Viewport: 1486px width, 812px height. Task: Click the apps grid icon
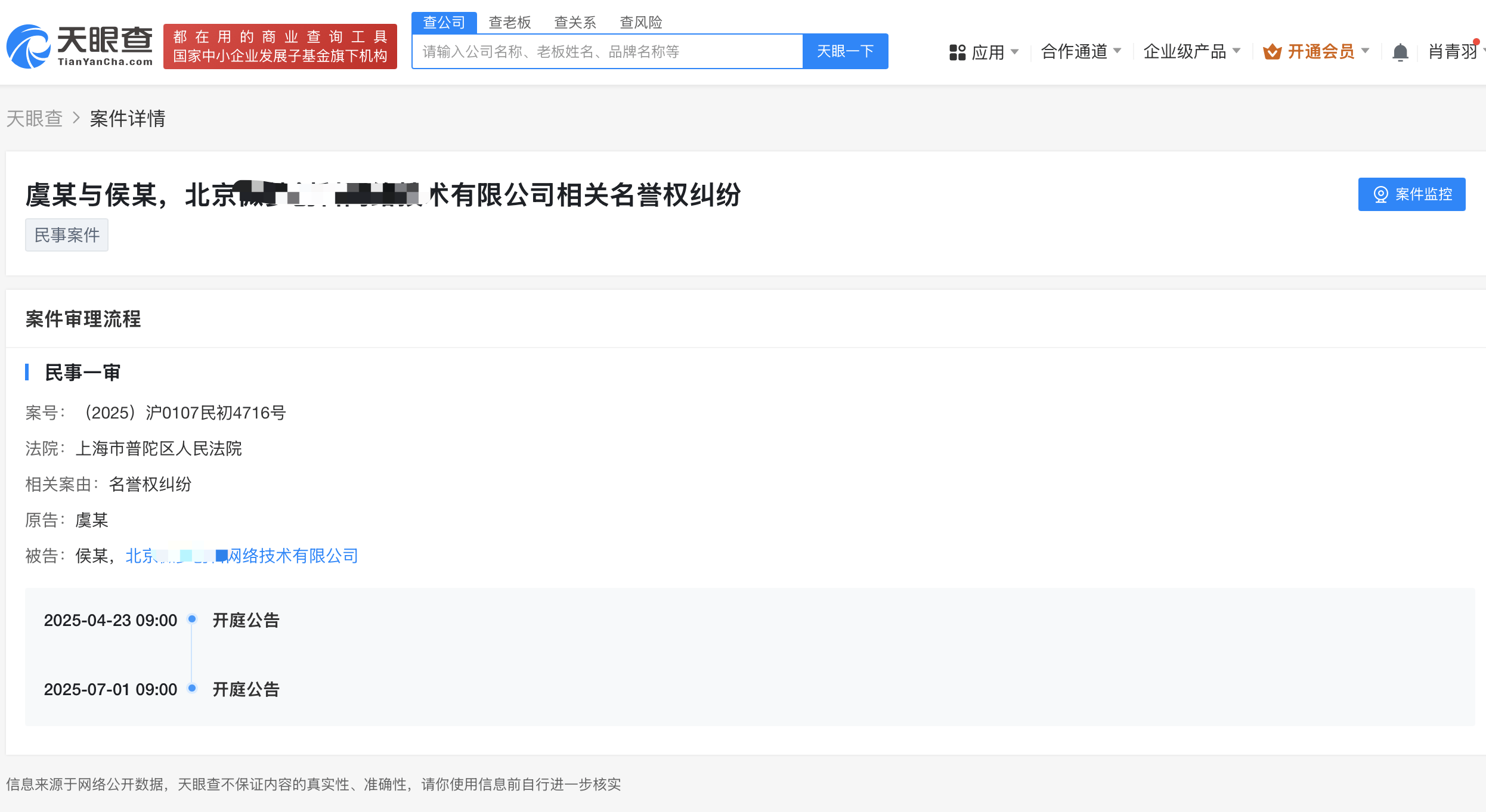[x=957, y=52]
